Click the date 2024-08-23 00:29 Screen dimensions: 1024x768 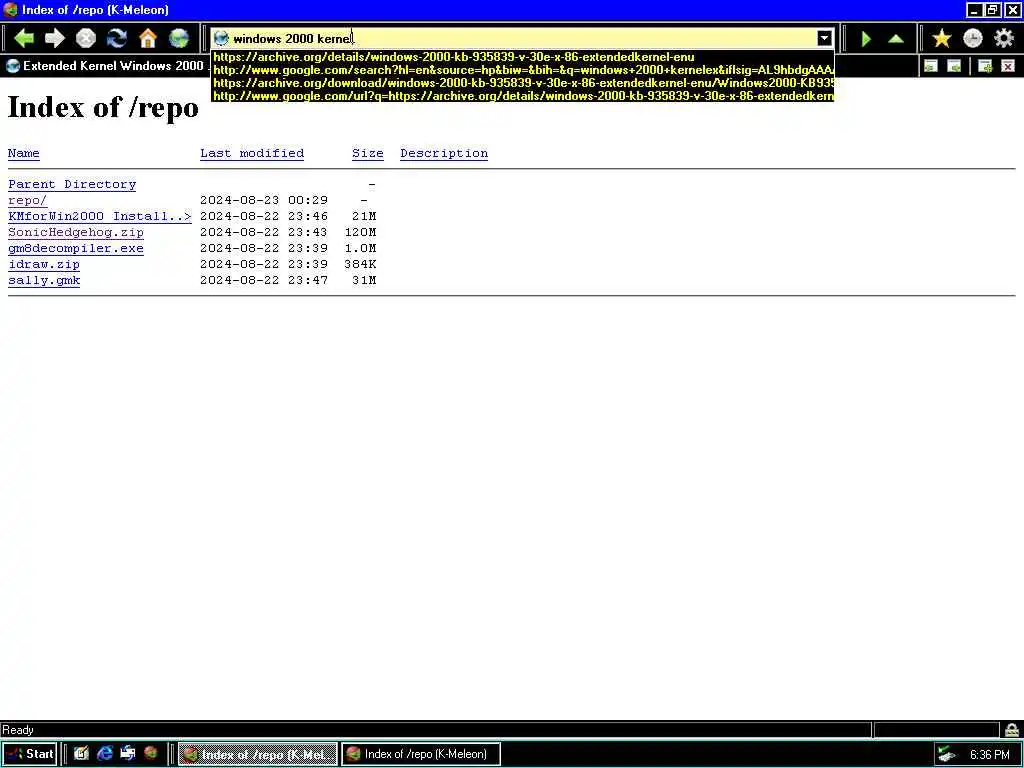coord(264,200)
